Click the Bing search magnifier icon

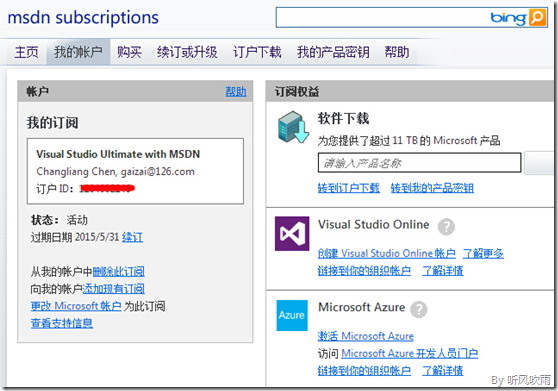(537, 17)
